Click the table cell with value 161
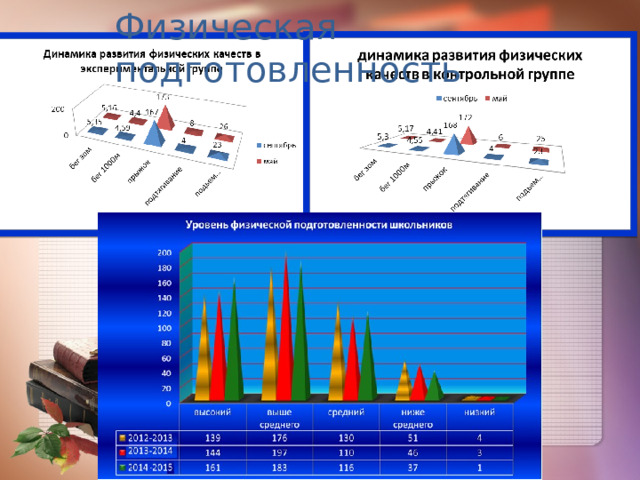640x480 pixels. click(x=213, y=467)
